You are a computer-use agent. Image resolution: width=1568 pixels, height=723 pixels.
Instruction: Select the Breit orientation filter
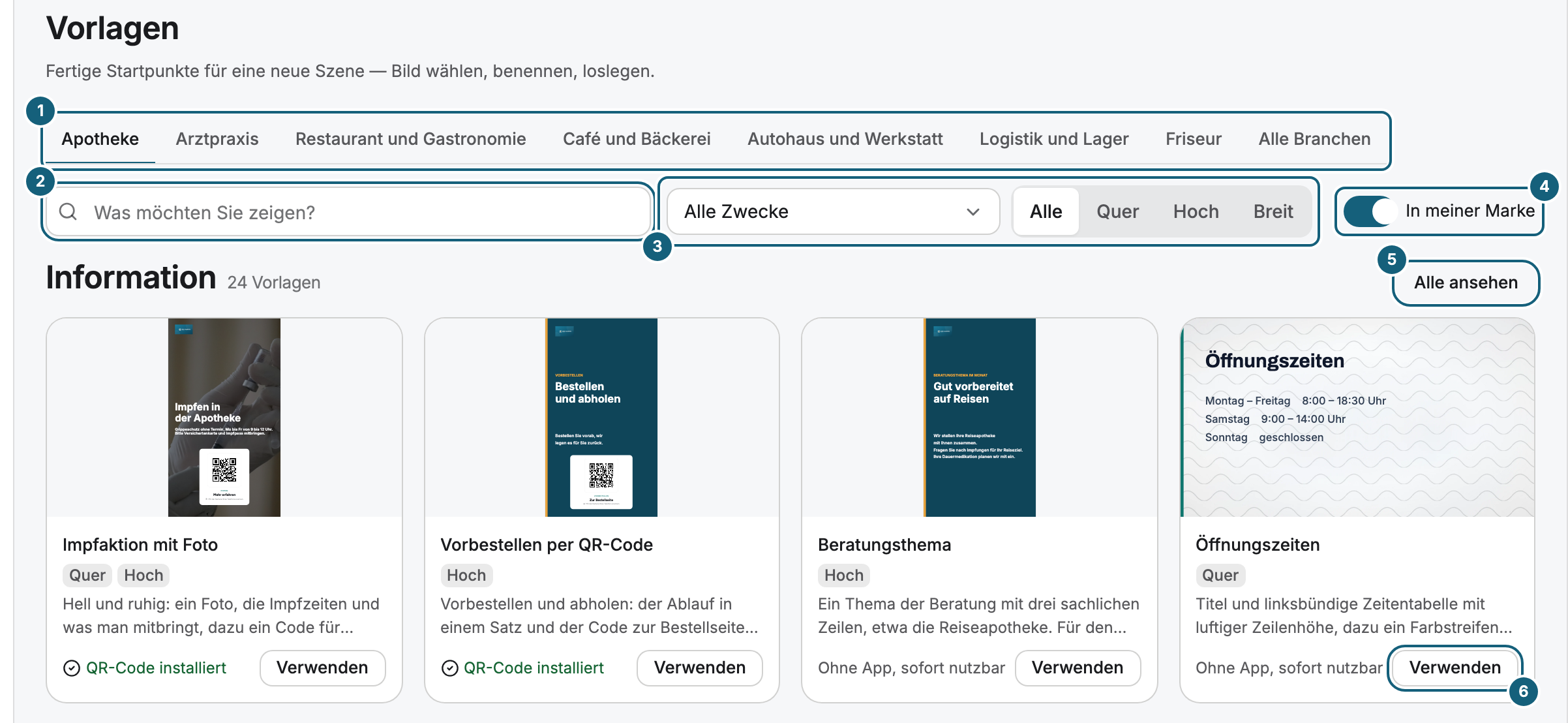pos(1273,211)
